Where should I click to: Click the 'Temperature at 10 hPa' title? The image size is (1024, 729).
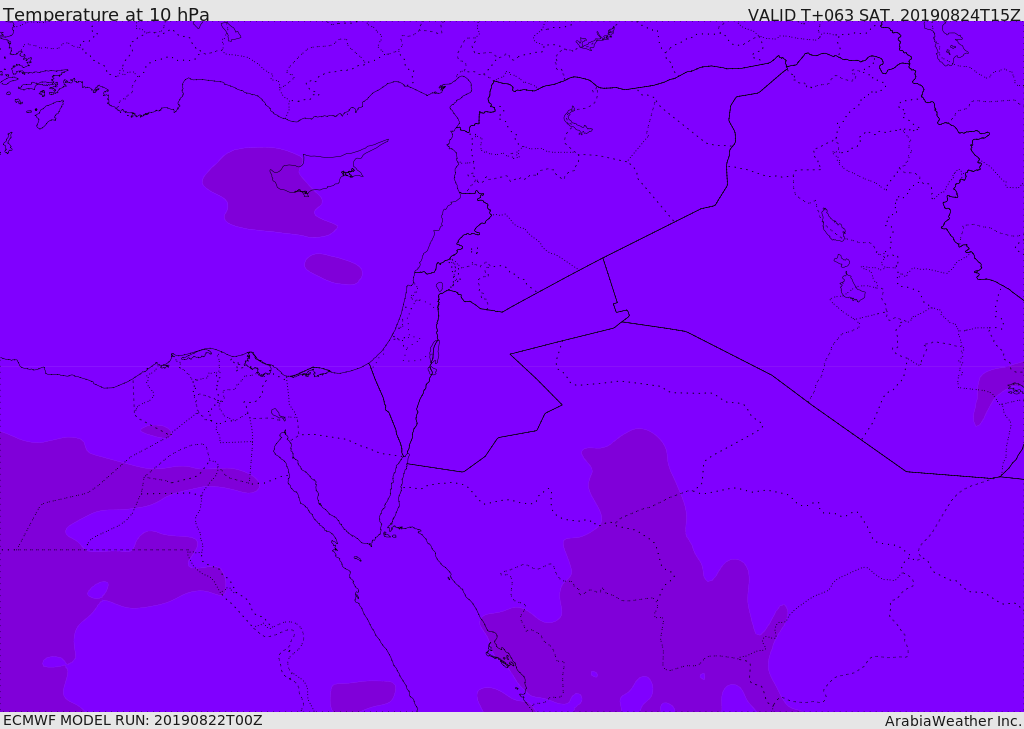[106, 14]
